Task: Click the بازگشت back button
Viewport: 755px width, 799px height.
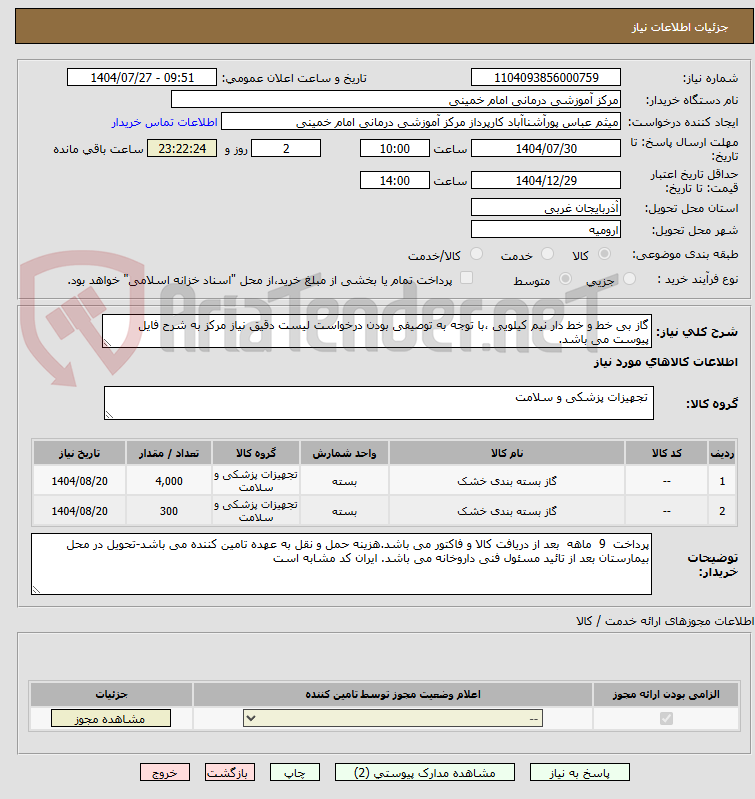Action: (x=230, y=773)
